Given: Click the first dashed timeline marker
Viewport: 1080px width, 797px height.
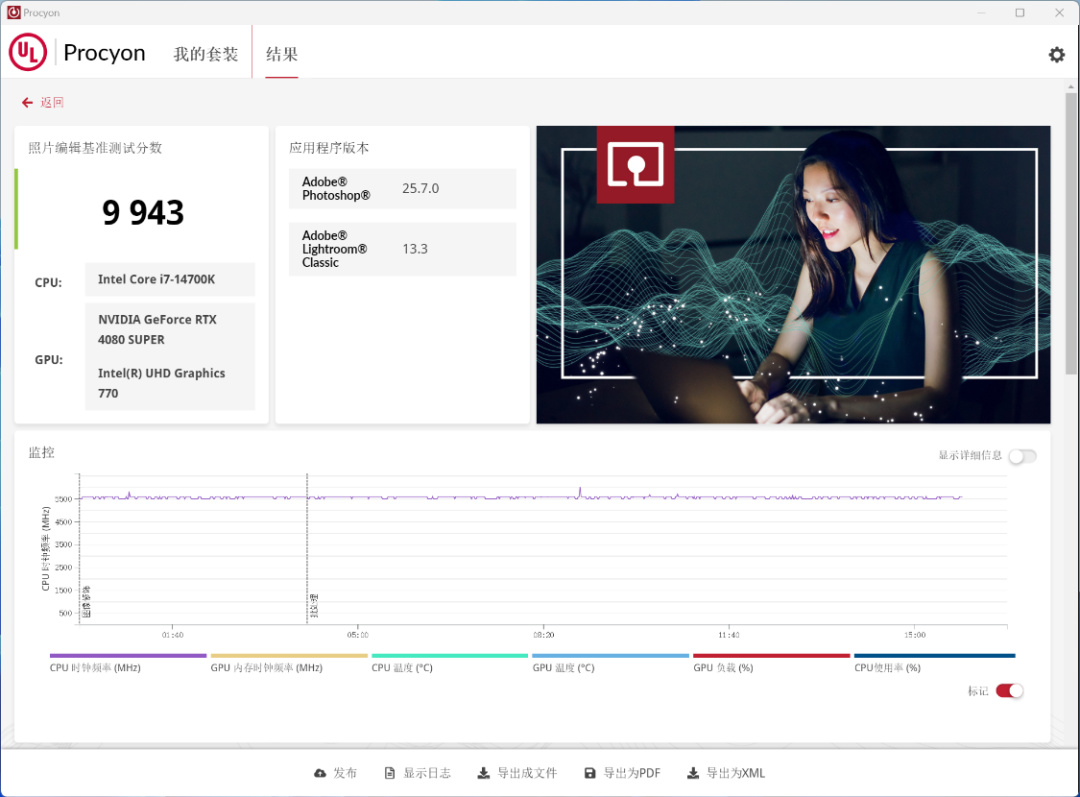Looking at the screenshot, I should pyautogui.click(x=80, y=548).
